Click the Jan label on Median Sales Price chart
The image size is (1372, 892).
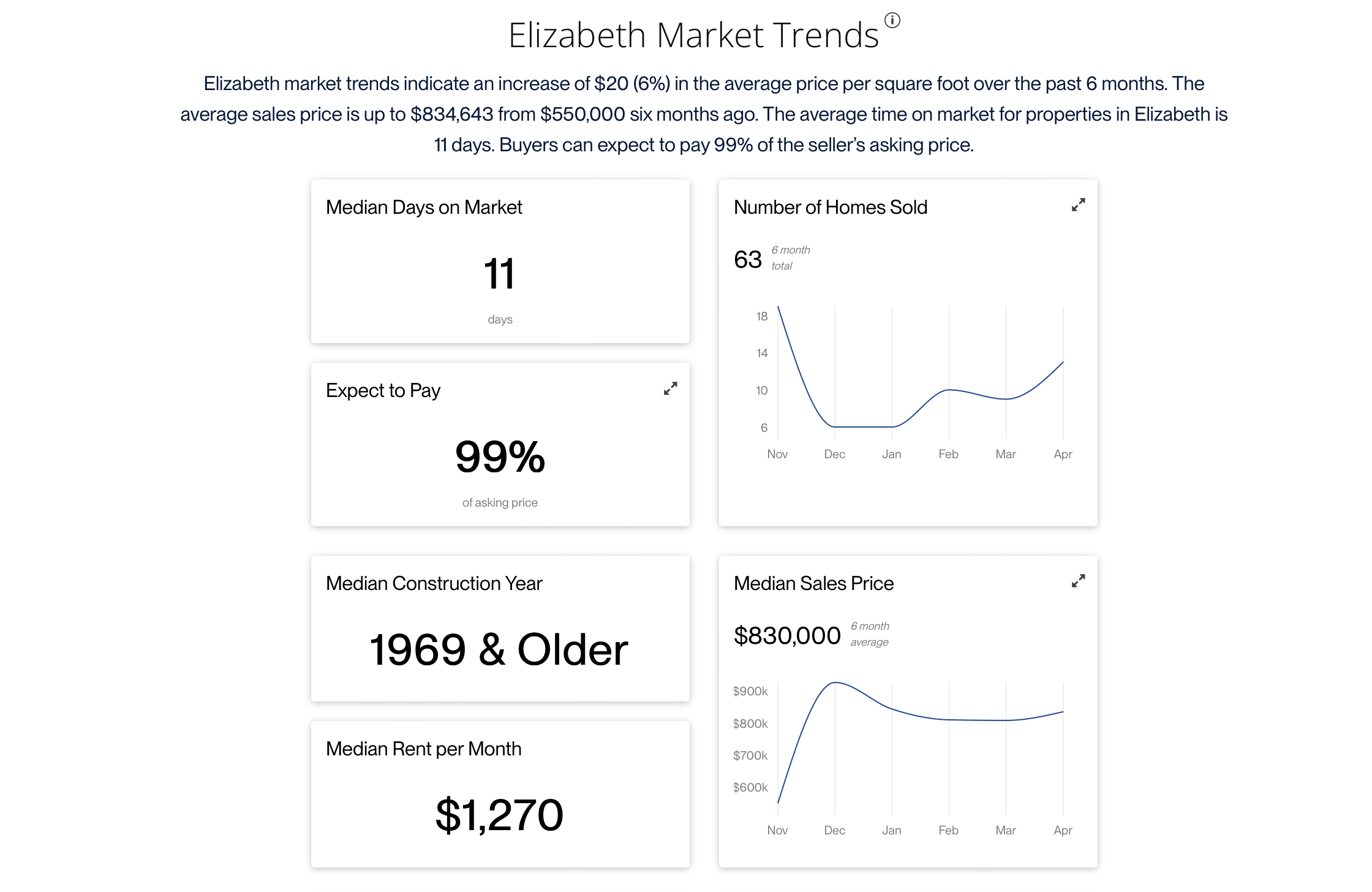click(891, 830)
